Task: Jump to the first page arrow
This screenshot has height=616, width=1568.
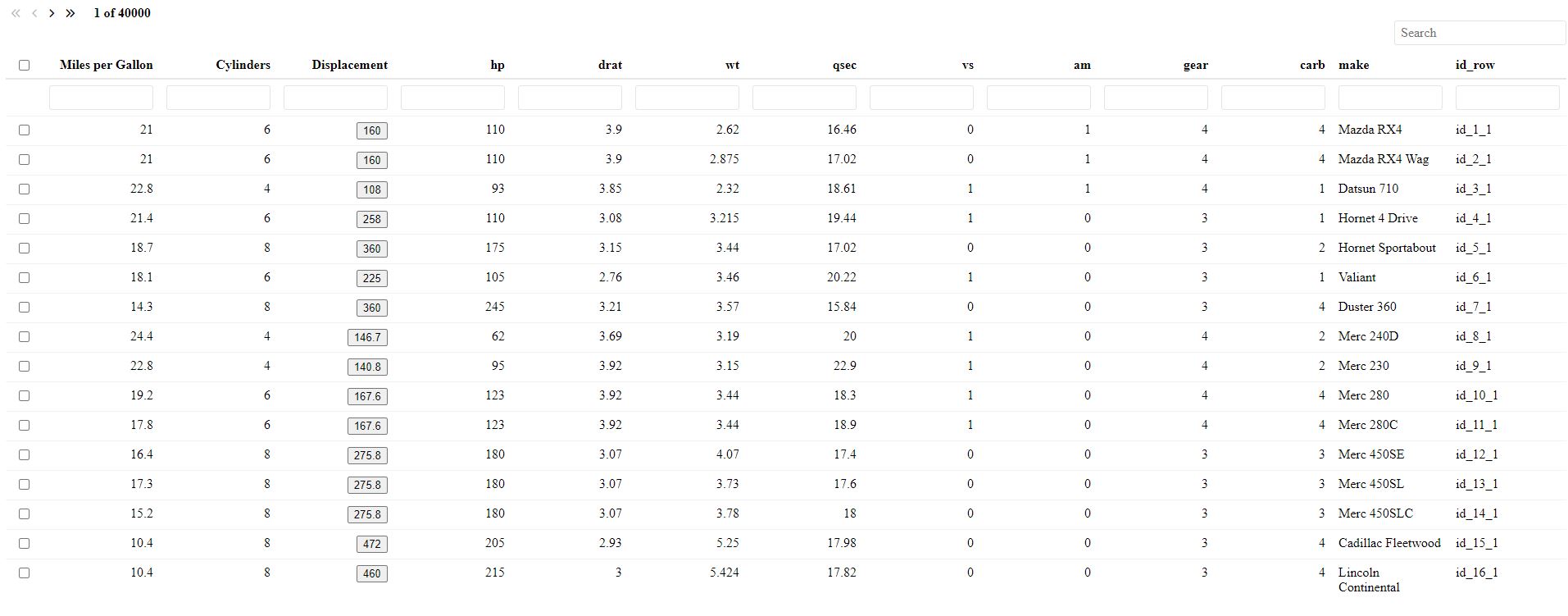Action: click(x=16, y=13)
